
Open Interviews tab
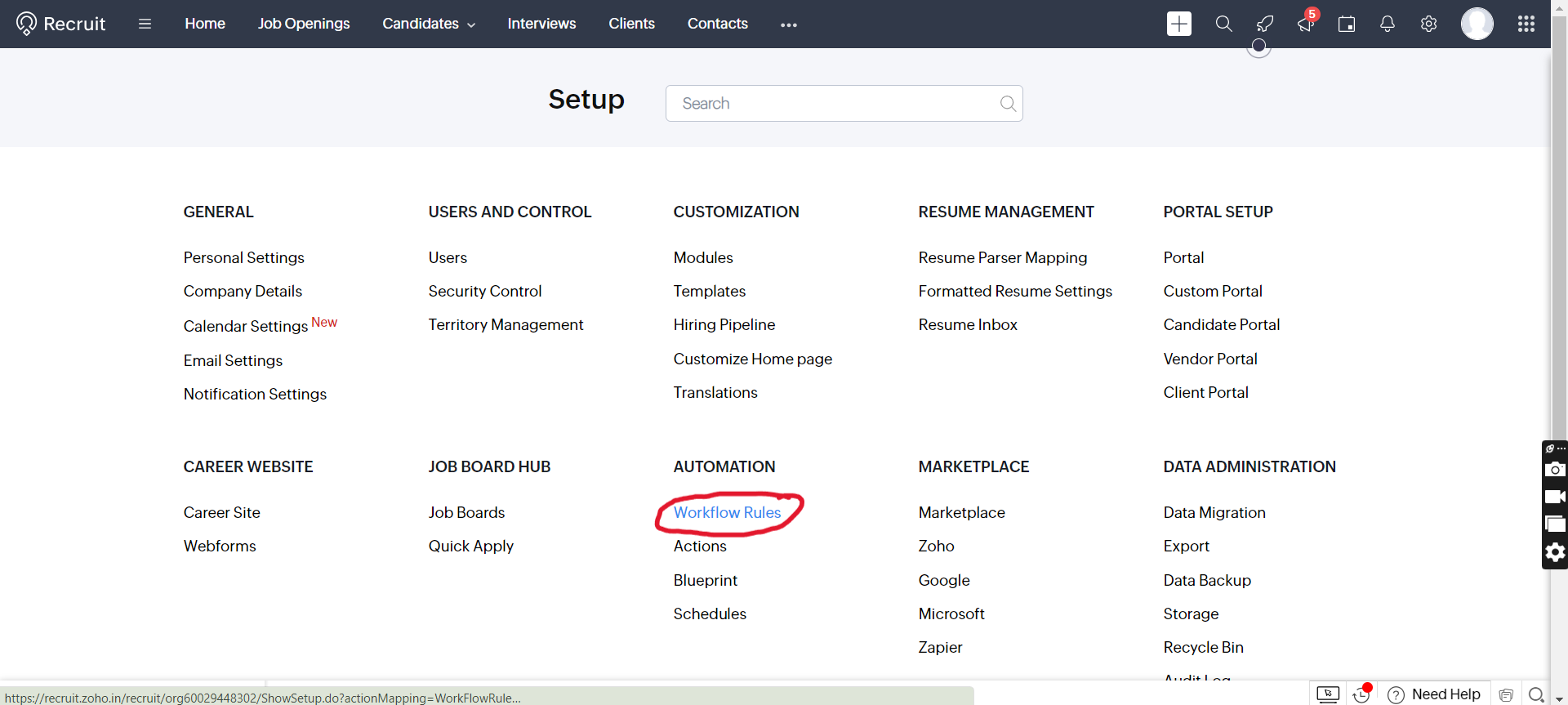point(541,24)
